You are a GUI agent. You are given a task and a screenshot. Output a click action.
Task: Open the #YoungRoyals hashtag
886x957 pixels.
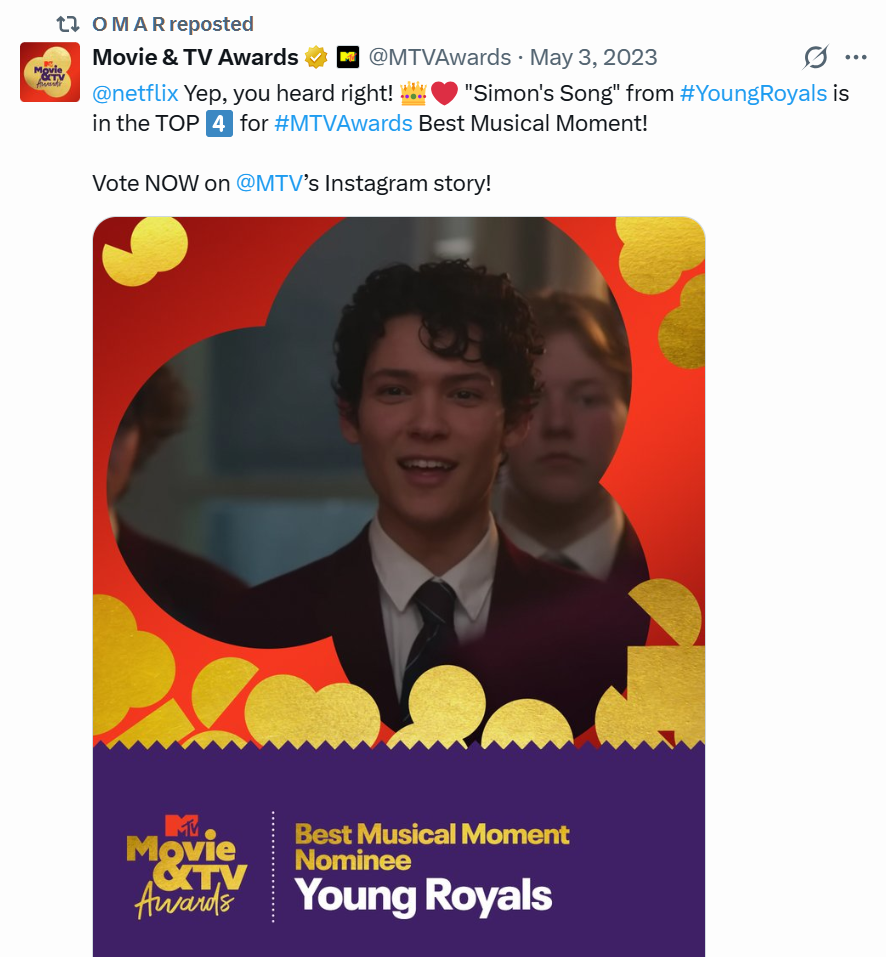753,94
